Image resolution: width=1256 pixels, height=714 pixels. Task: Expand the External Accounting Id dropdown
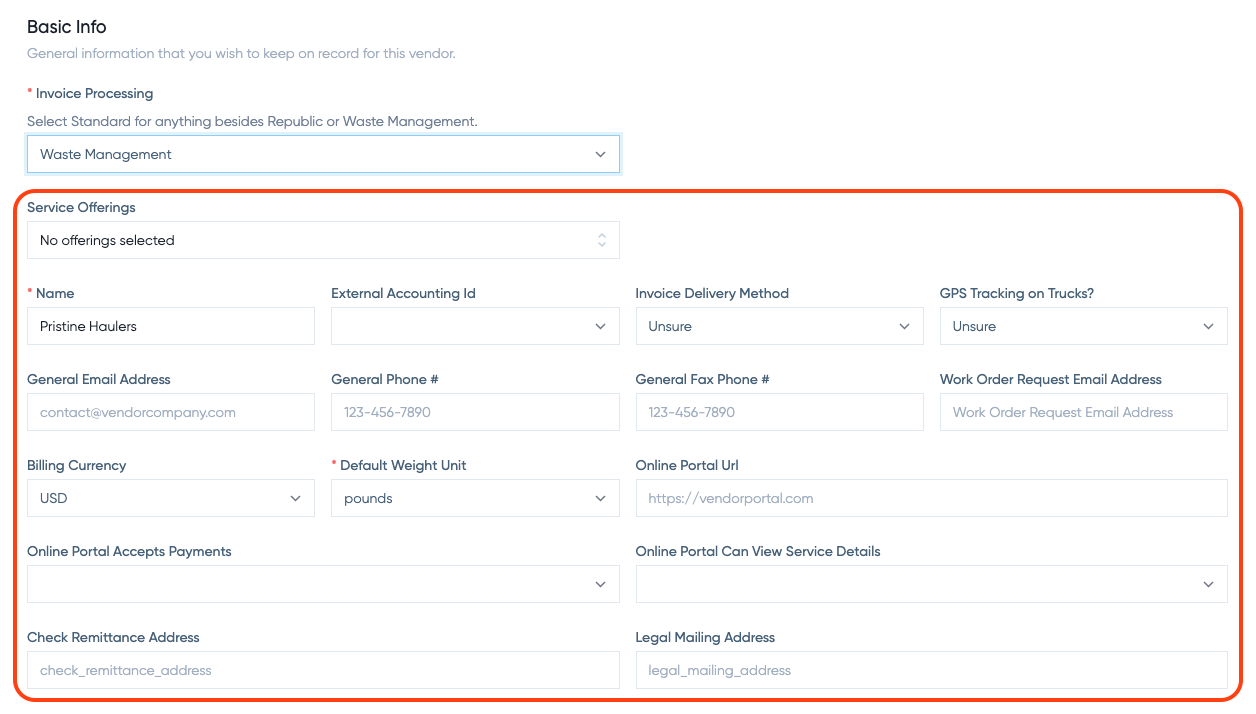click(x=475, y=325)
